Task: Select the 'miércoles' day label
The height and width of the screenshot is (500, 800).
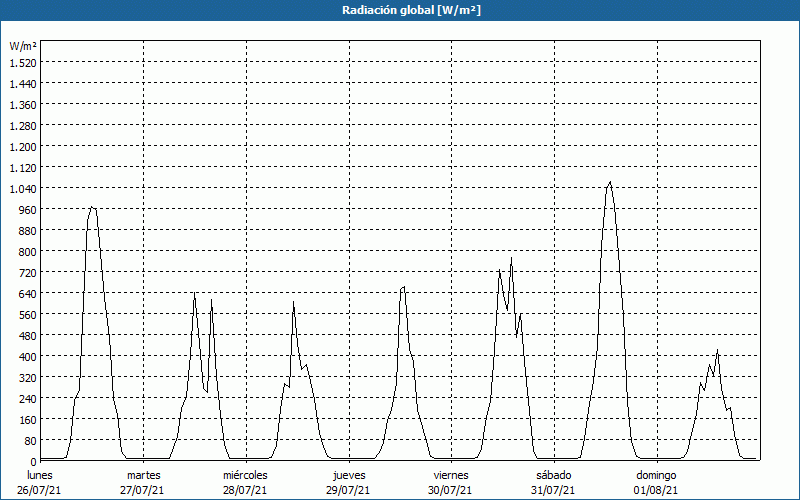Action: (245, 475)
